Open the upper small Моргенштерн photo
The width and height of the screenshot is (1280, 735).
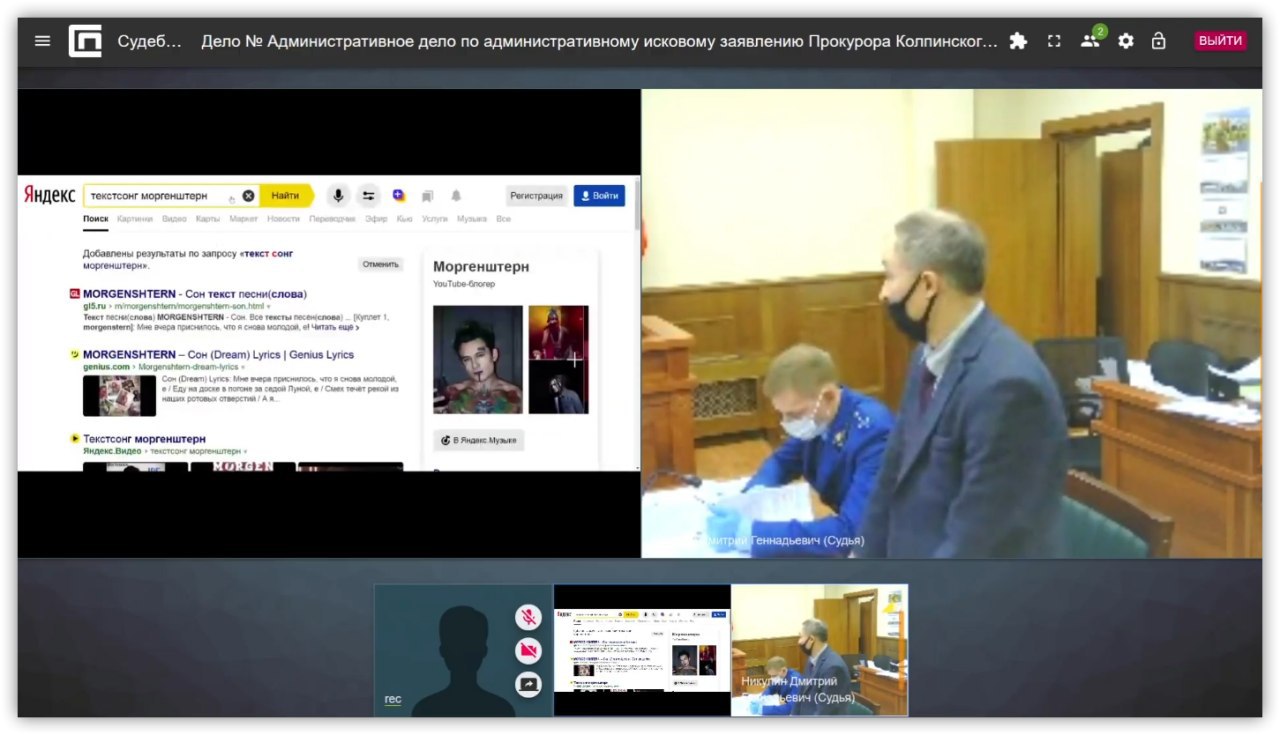point(558,332)
